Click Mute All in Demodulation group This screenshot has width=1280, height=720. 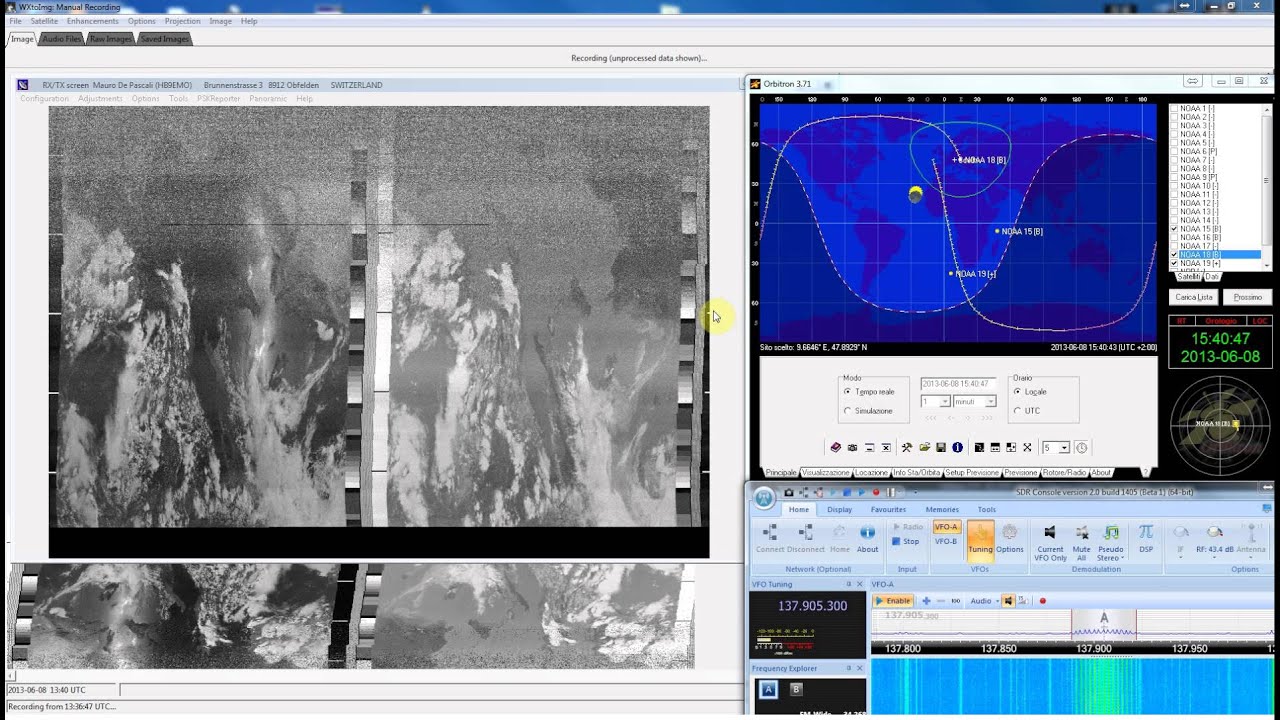[x=1081, y=541]
